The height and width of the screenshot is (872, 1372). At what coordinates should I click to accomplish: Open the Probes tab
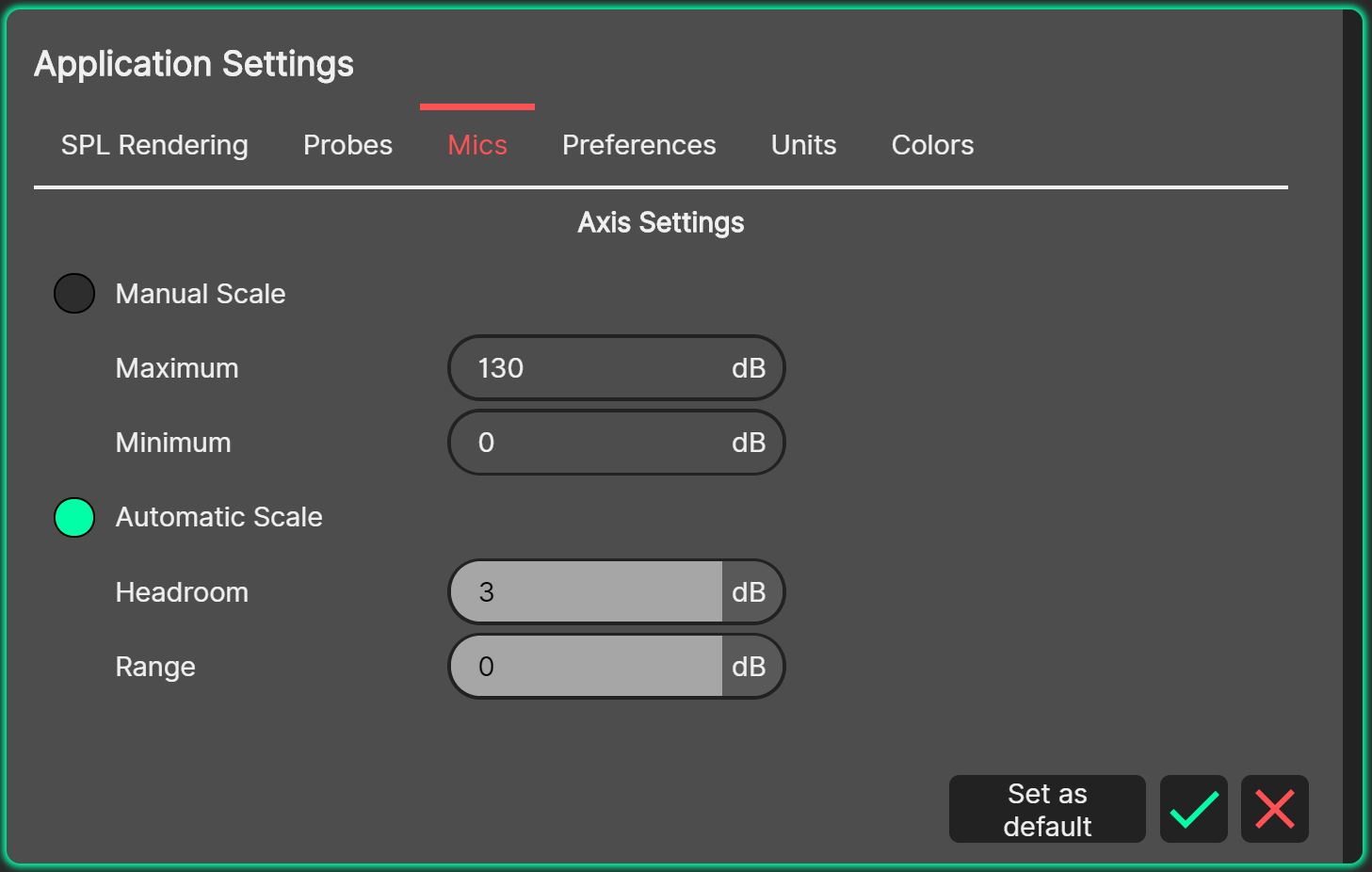pyautogui.click(x=347, y=144)
